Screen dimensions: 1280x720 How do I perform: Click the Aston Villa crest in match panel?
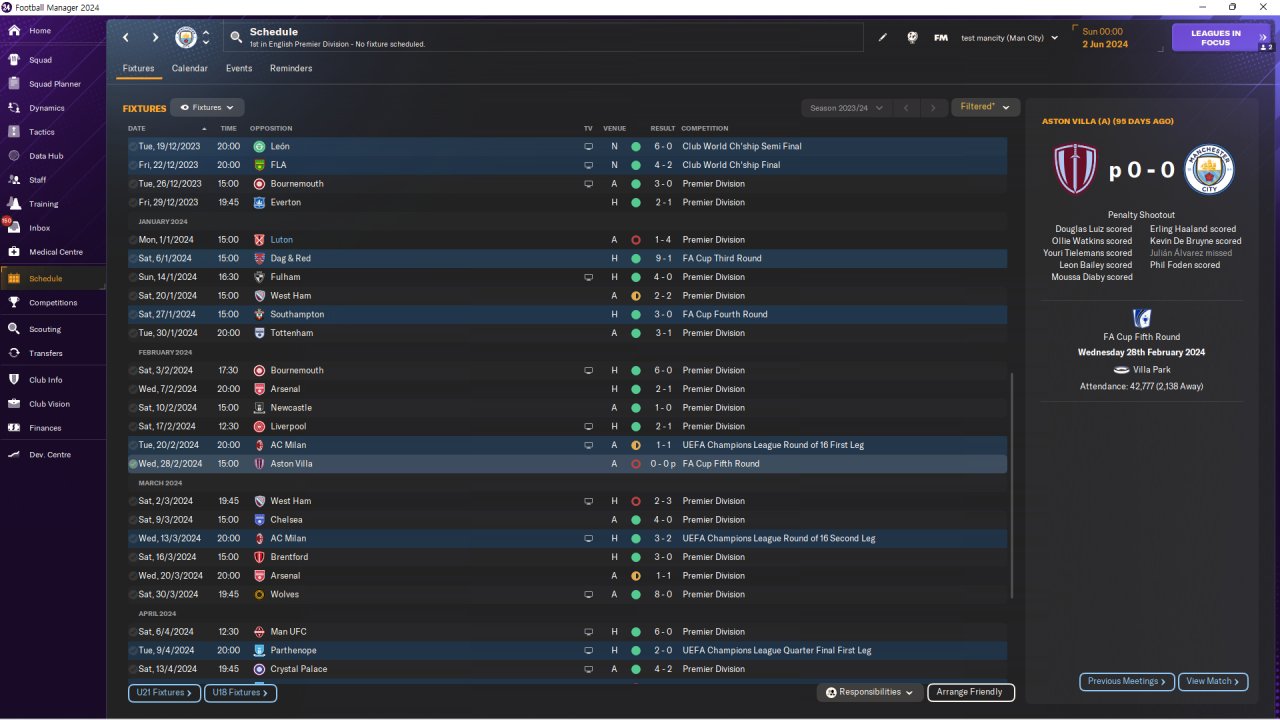coord(1076,170)
